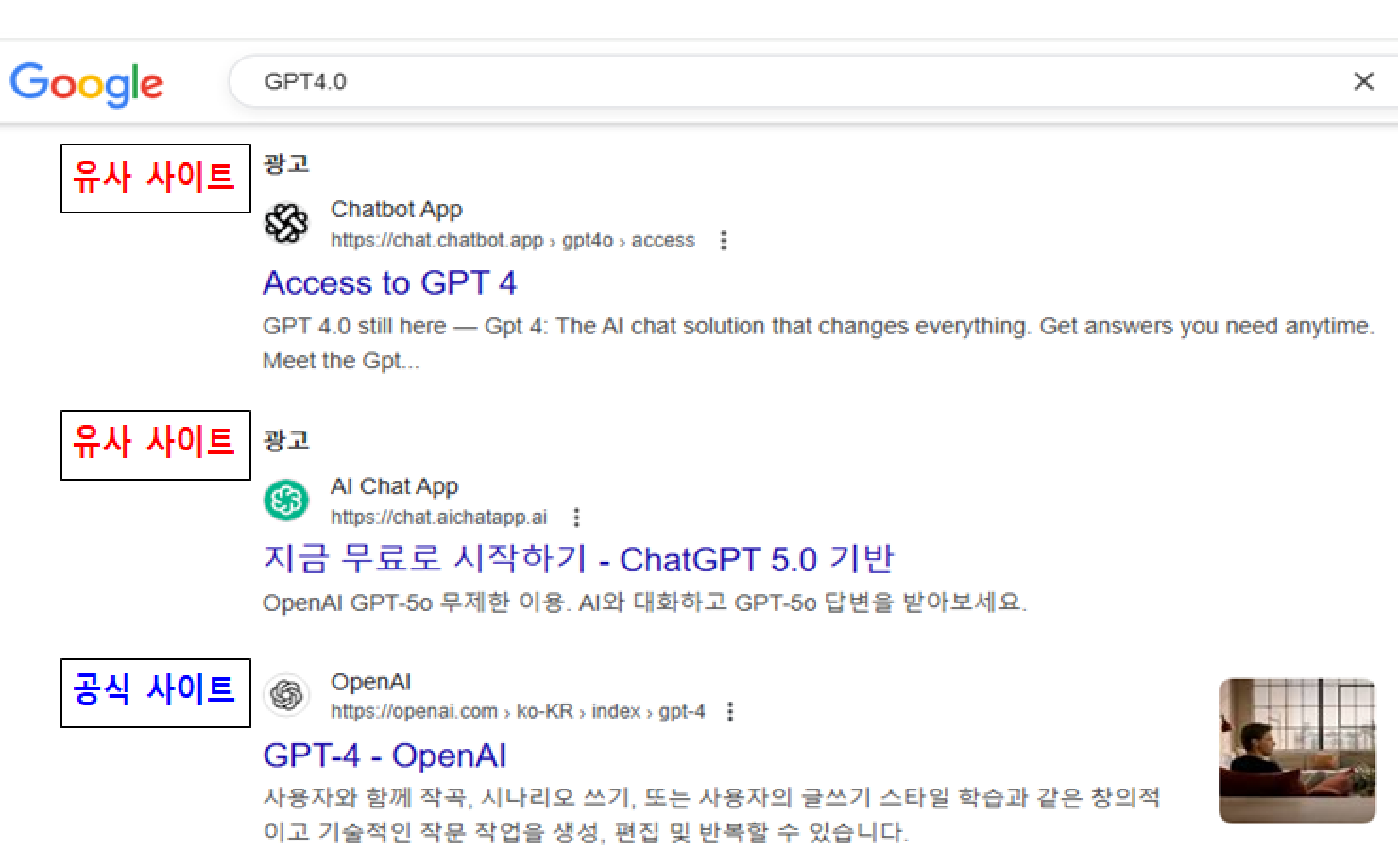Open the three-dot menu beside chat.aichatapp.ai URL
1400x865 pixels.
[x=576, y=517]
